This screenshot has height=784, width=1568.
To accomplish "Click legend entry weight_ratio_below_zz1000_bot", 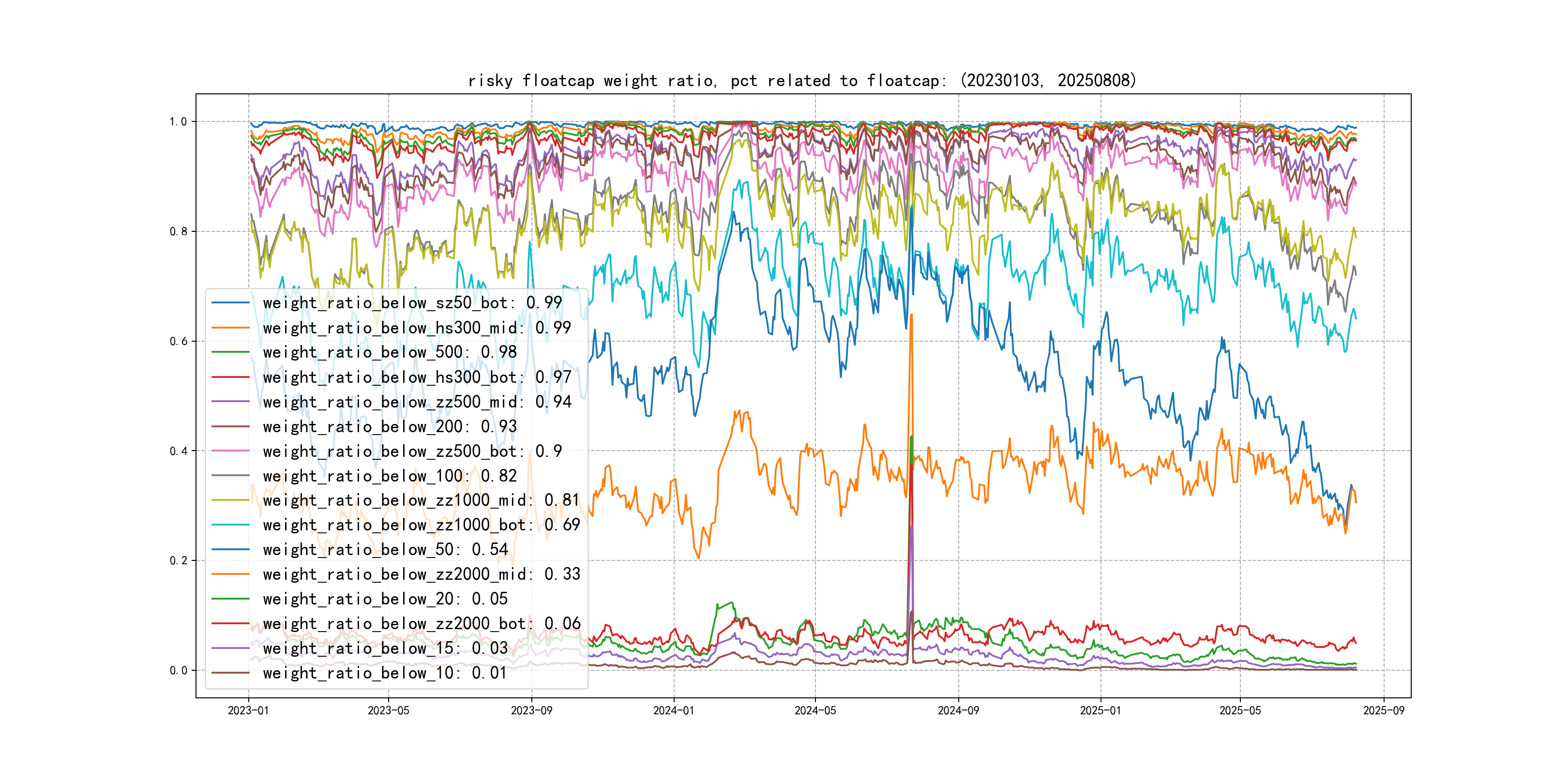I will pos(421,525).
